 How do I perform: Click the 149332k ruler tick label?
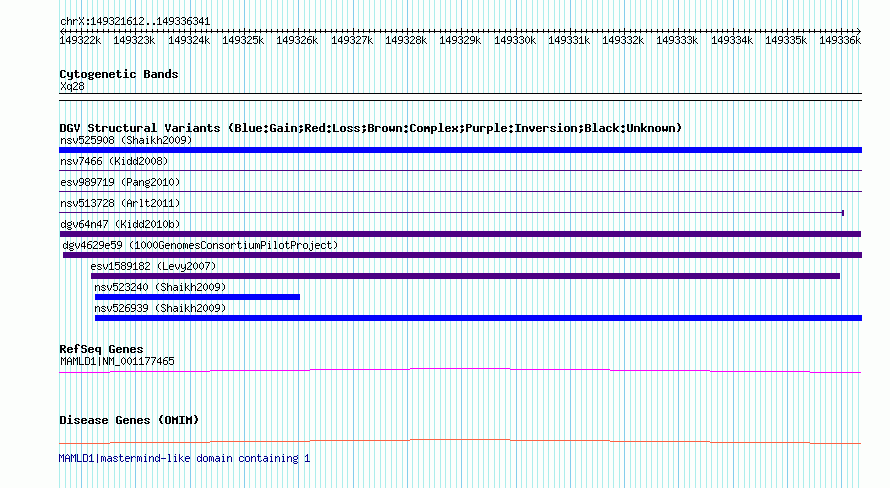click(x=623, y=40)
